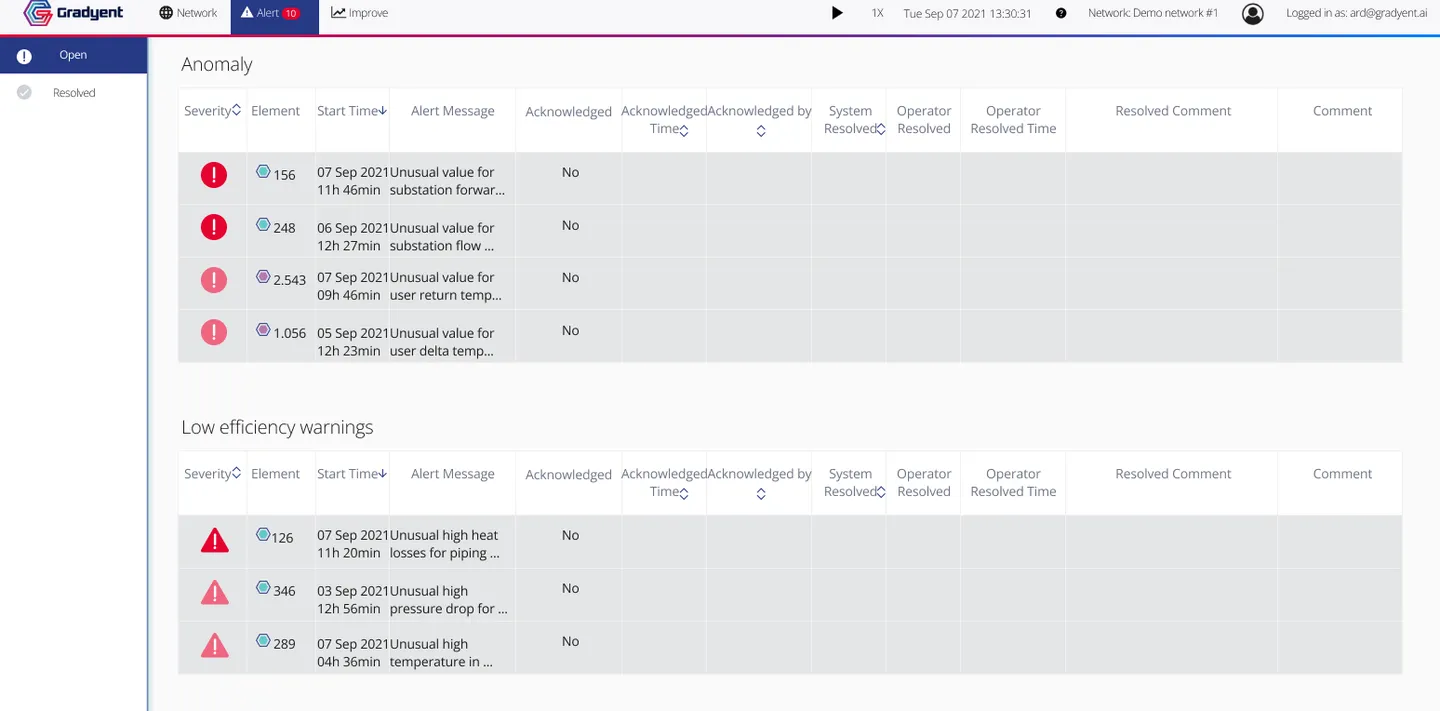Switch to Resolved alerts in sidebar
Screen dimensions: 1440x711
73,92
